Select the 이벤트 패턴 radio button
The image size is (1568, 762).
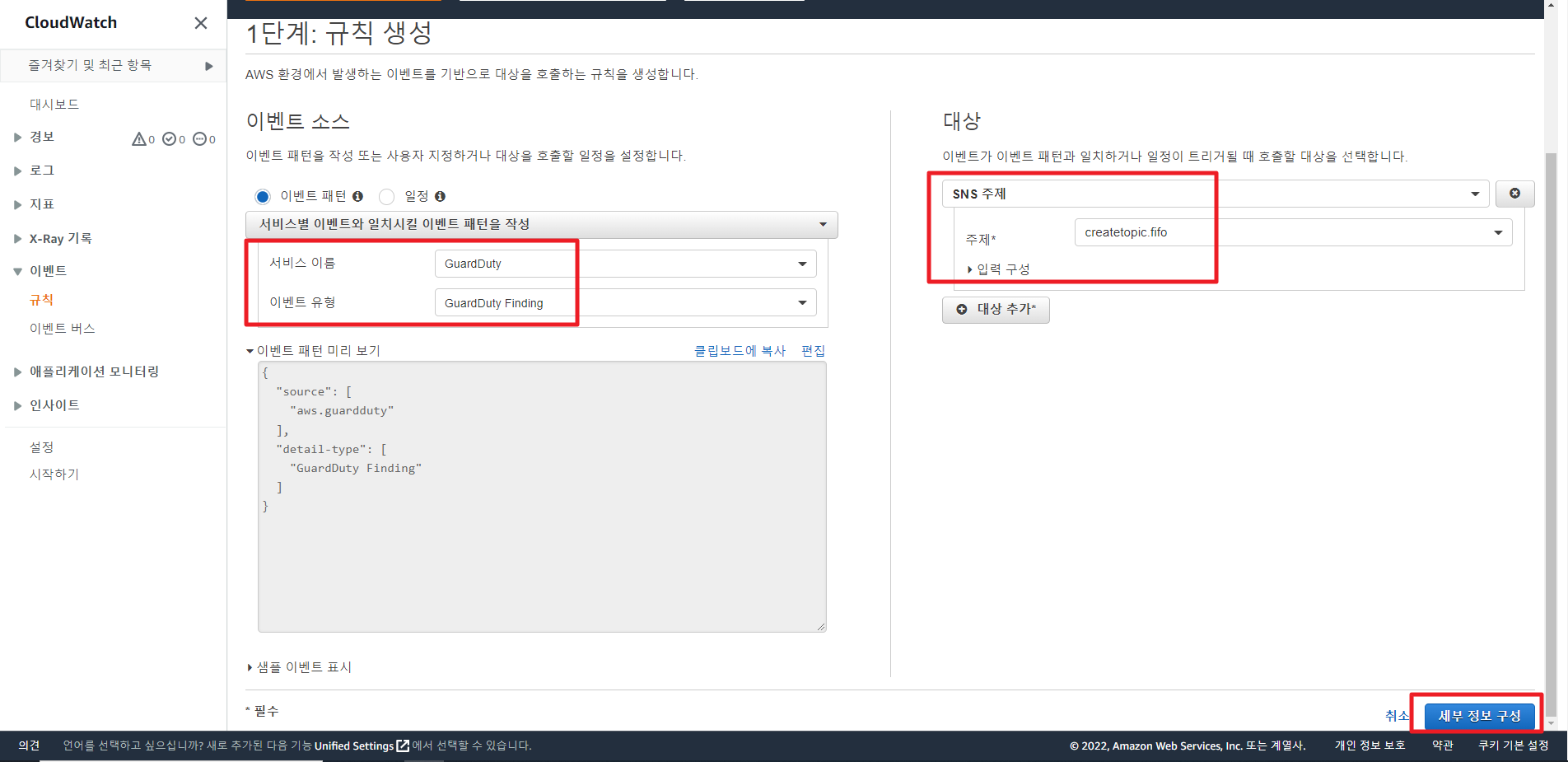[263, 196]
